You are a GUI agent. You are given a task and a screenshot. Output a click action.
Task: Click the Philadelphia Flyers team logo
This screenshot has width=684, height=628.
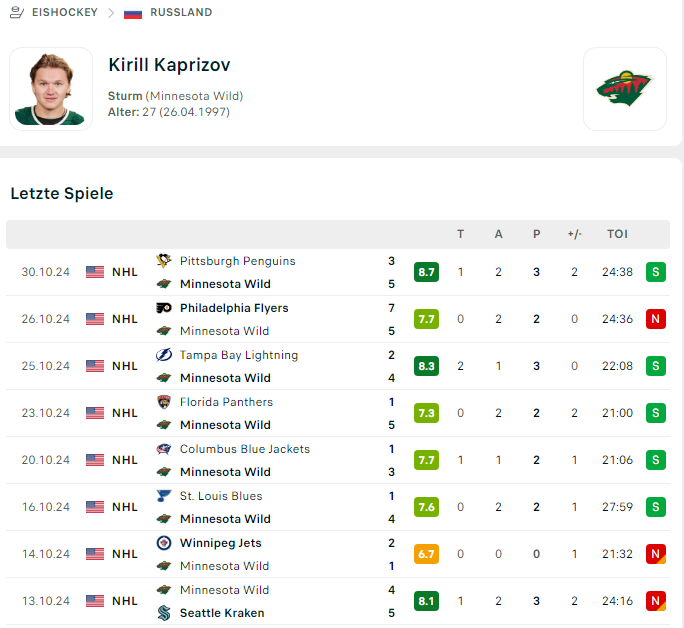(x=164, y=308)
